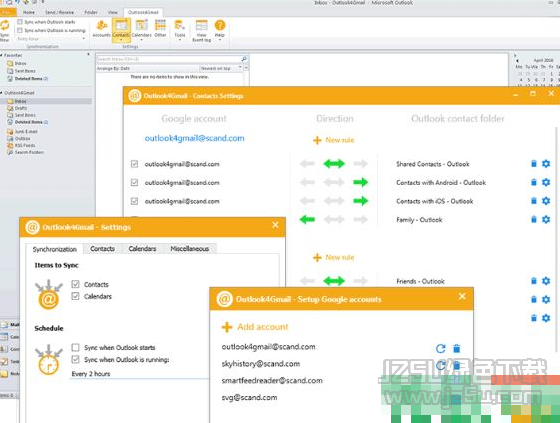Viewport: 560px width, 423px height.
Task: Refresh the outlook4gmail@scand.com account
Action: coord(441,348)
